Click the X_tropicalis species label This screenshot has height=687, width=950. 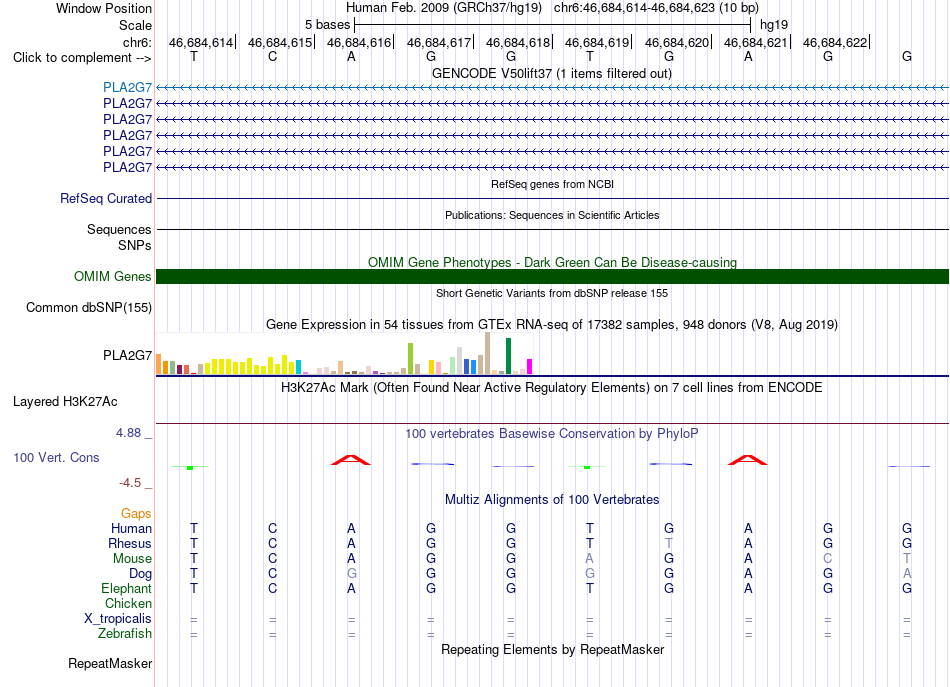point(118,619)
